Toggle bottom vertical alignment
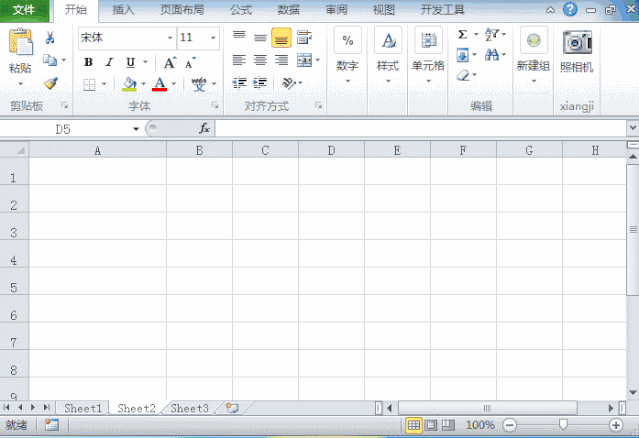This screenshot has width=639, height=438. 281,38
